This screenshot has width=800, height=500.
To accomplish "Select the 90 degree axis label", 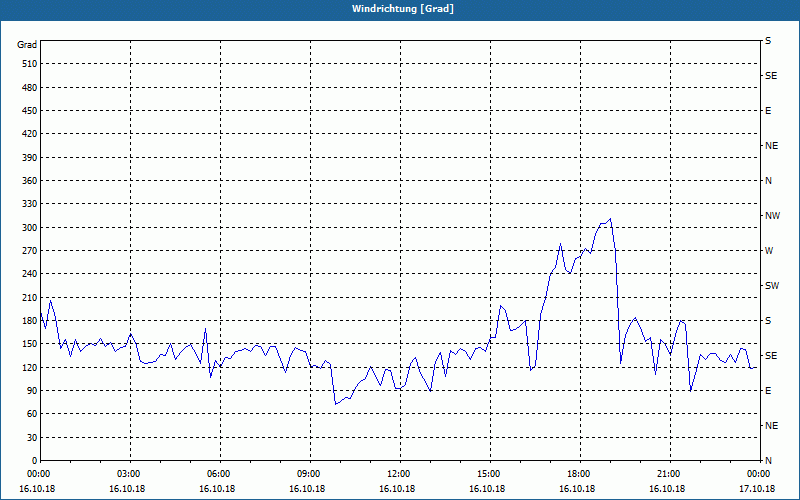I will (31, 391).
